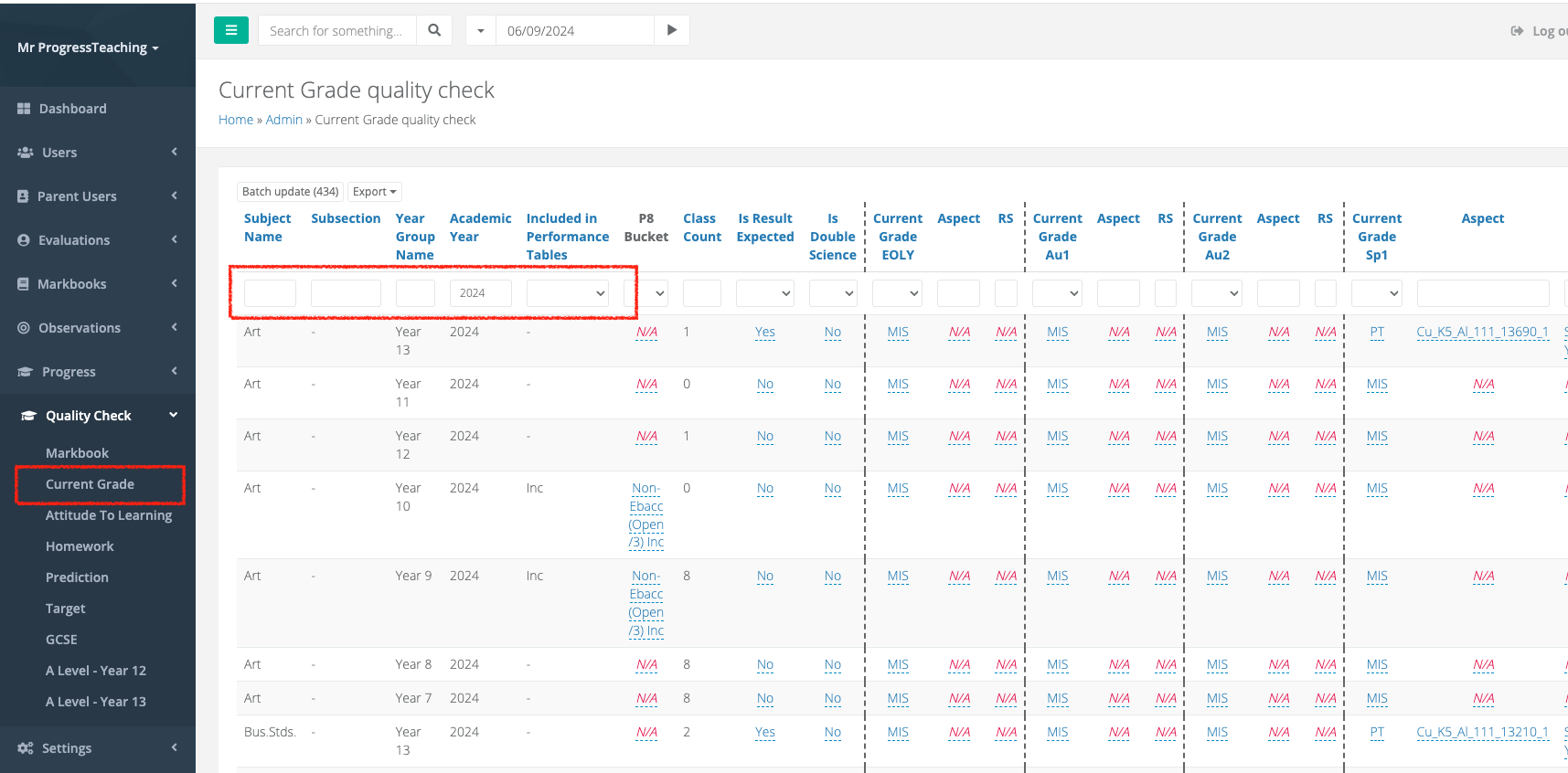Open Is Result Expected filter dropdown

coord(765,293)
